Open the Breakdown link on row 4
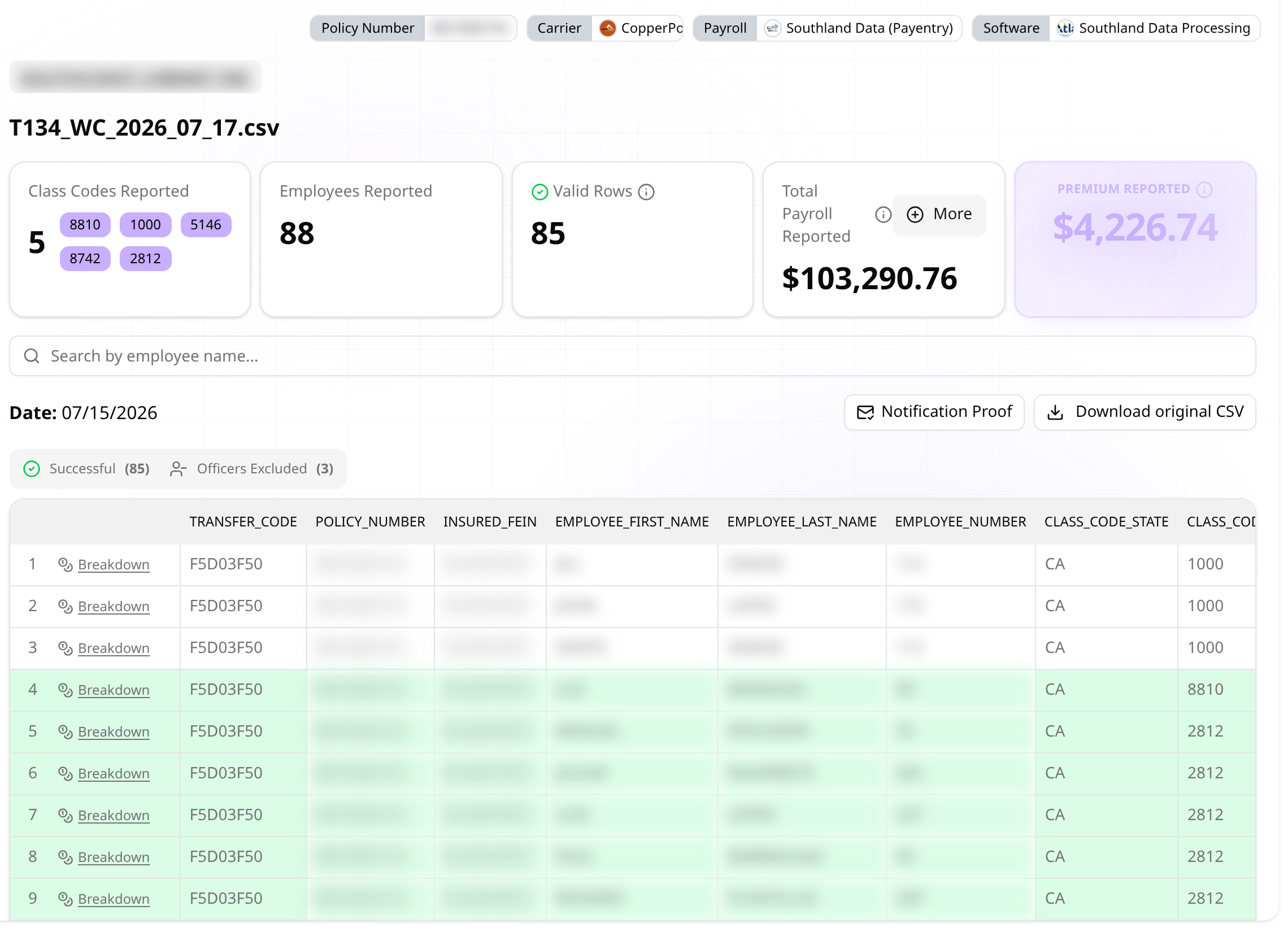Screen dimensions: 1288x932 tap(114, 690)
